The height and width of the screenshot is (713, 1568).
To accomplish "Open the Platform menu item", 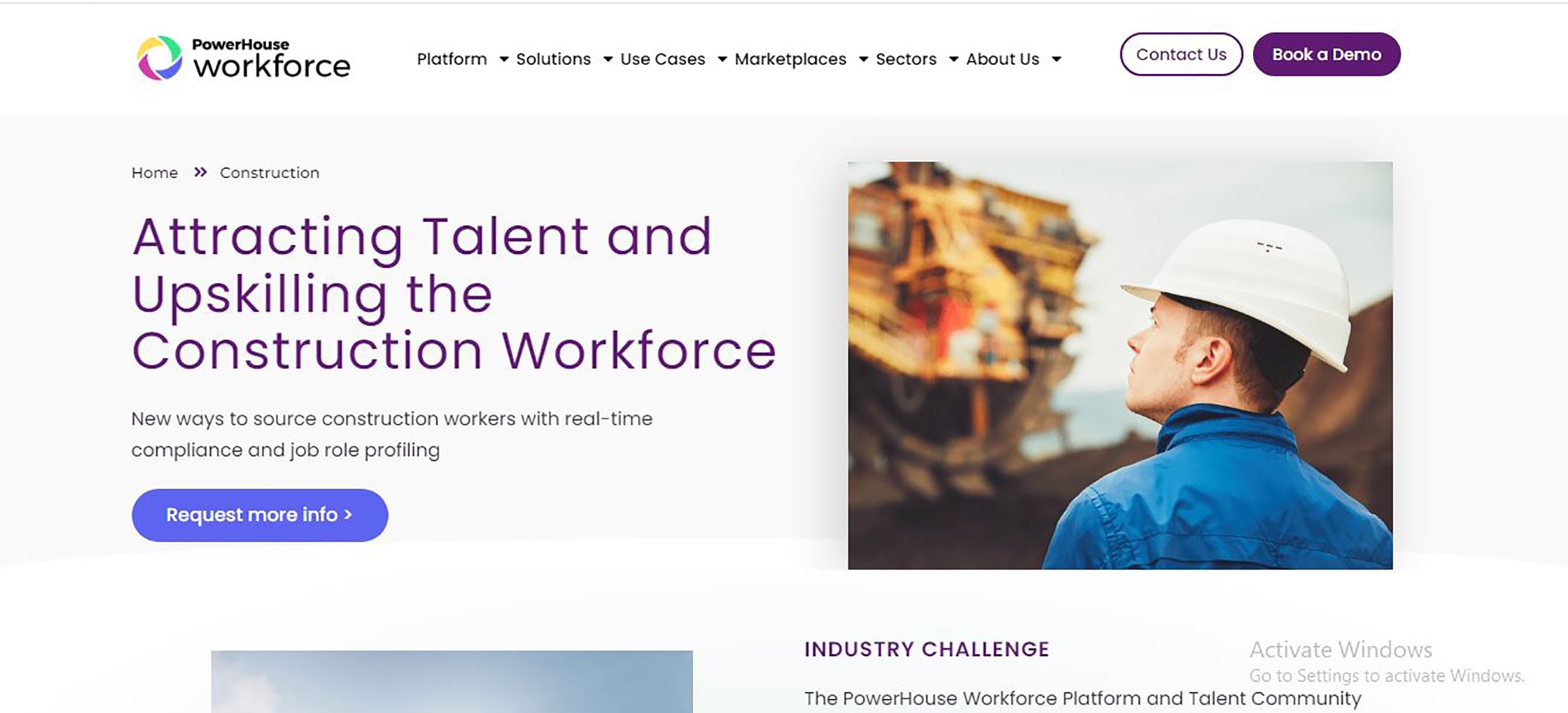I will point(452,59).
